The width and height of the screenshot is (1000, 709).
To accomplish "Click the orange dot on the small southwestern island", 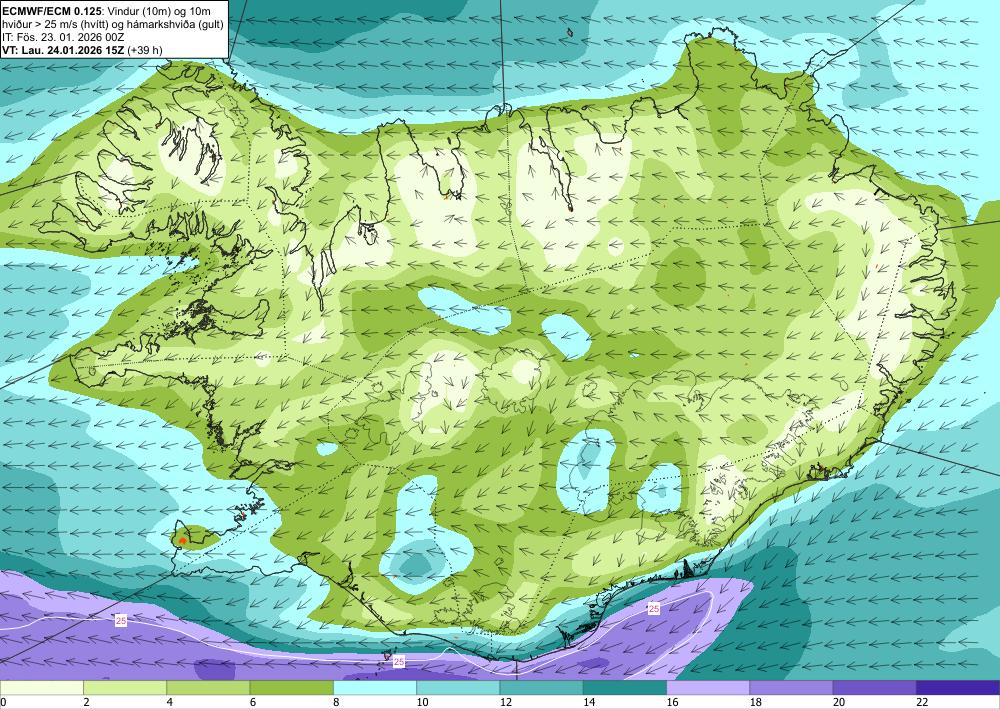I will pos(183,541).
